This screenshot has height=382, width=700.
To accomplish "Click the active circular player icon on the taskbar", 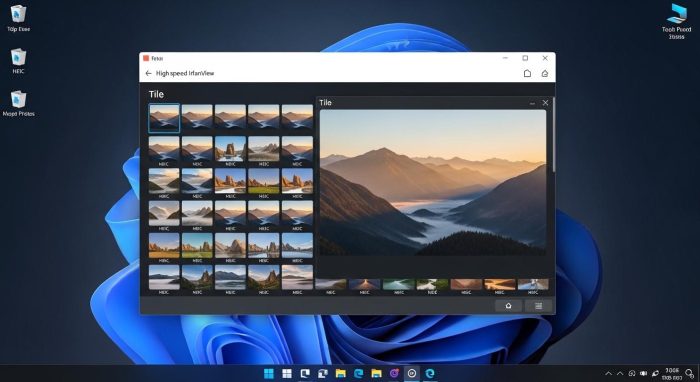I will click(x=412, y=373).
